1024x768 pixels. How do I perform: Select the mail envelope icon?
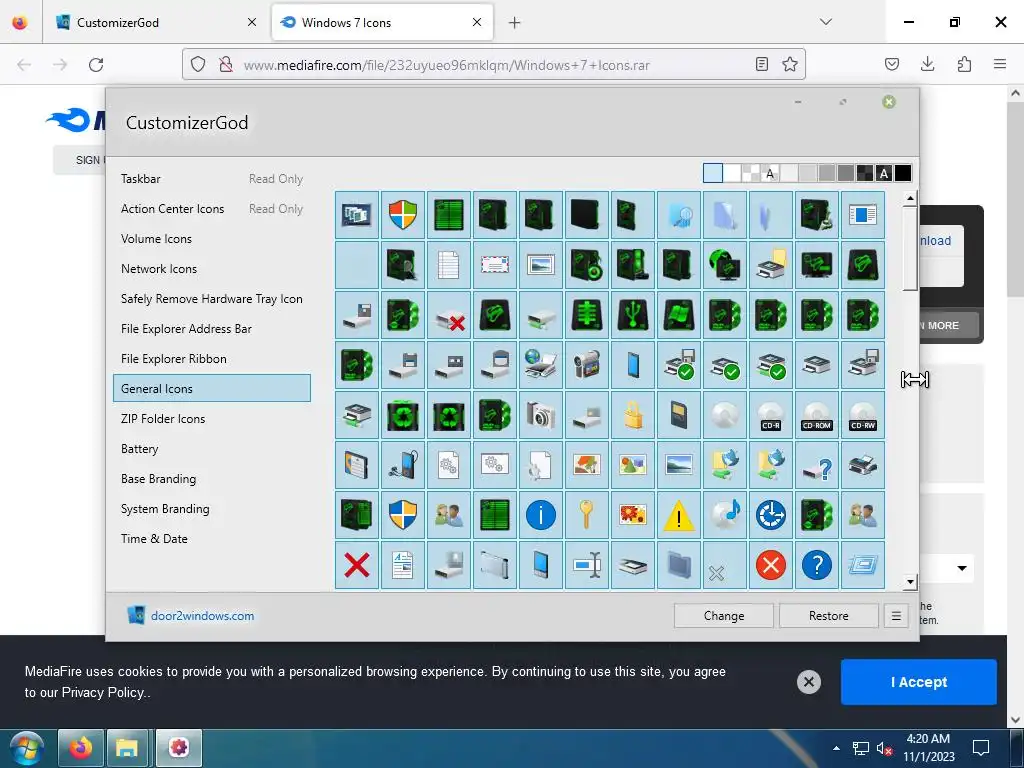(x=494, y=265)
